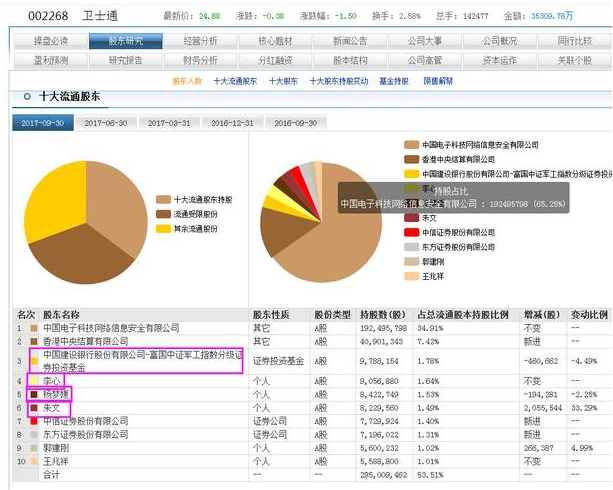Select shareholder 李心 in table

pos(52,381)
